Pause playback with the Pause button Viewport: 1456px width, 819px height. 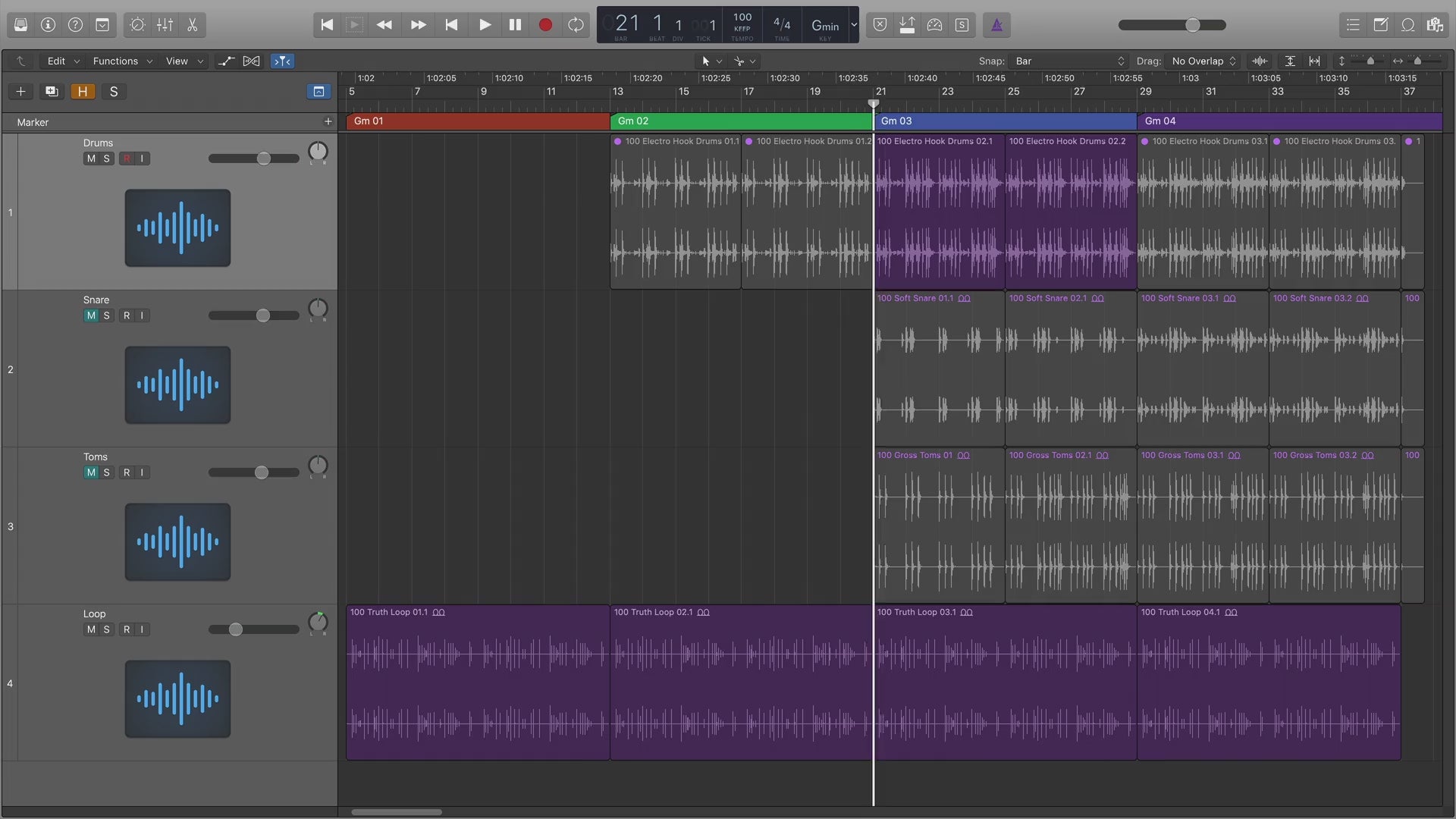coord(515,25)
